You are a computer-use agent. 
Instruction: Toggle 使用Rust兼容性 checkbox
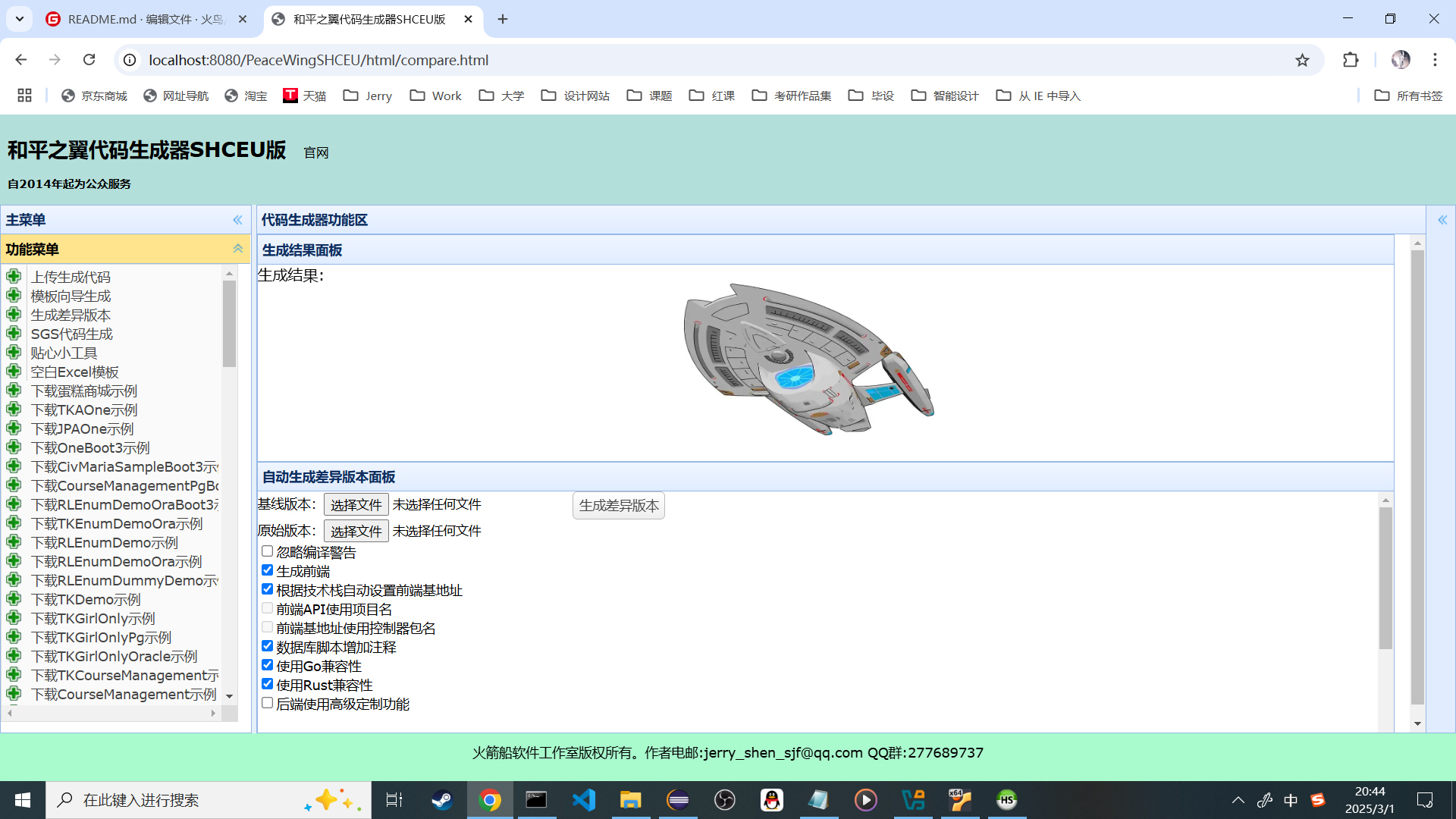(267, 684)
